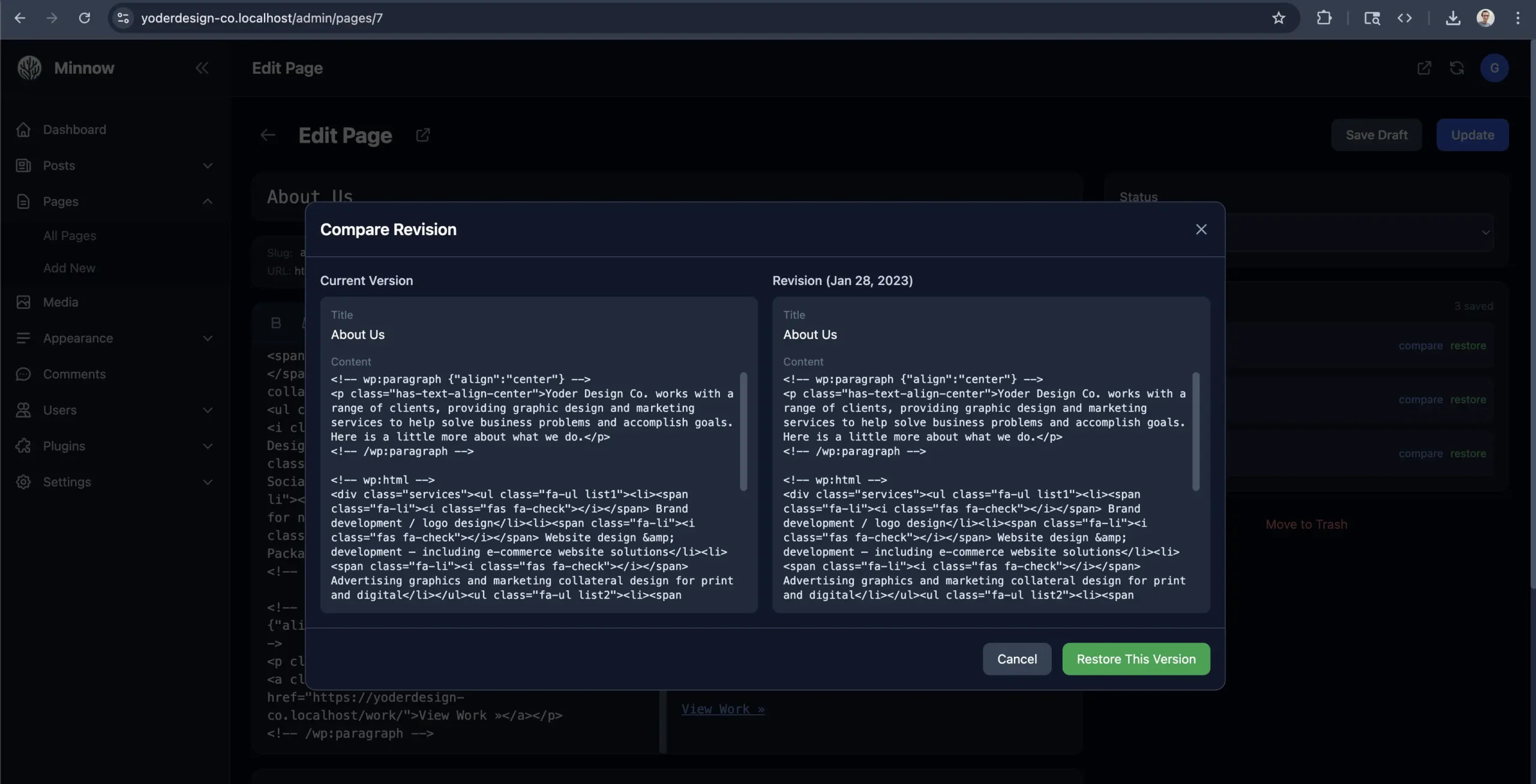The image size is (1536, 784).
Task: Click the Comments sidebar icon
Action: 23,374
